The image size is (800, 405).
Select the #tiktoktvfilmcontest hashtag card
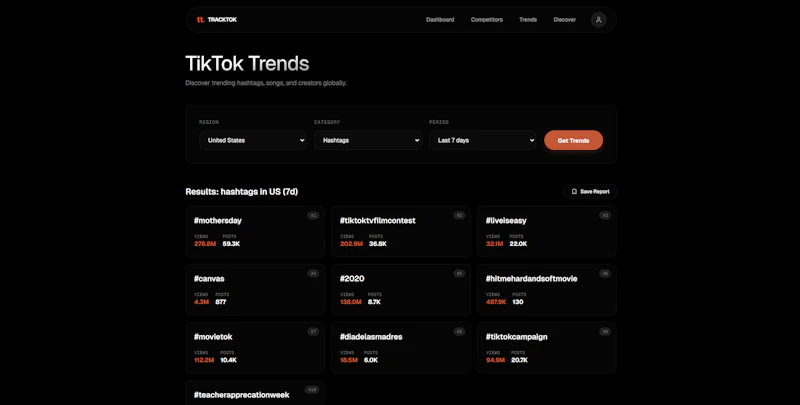pos(401,232)
